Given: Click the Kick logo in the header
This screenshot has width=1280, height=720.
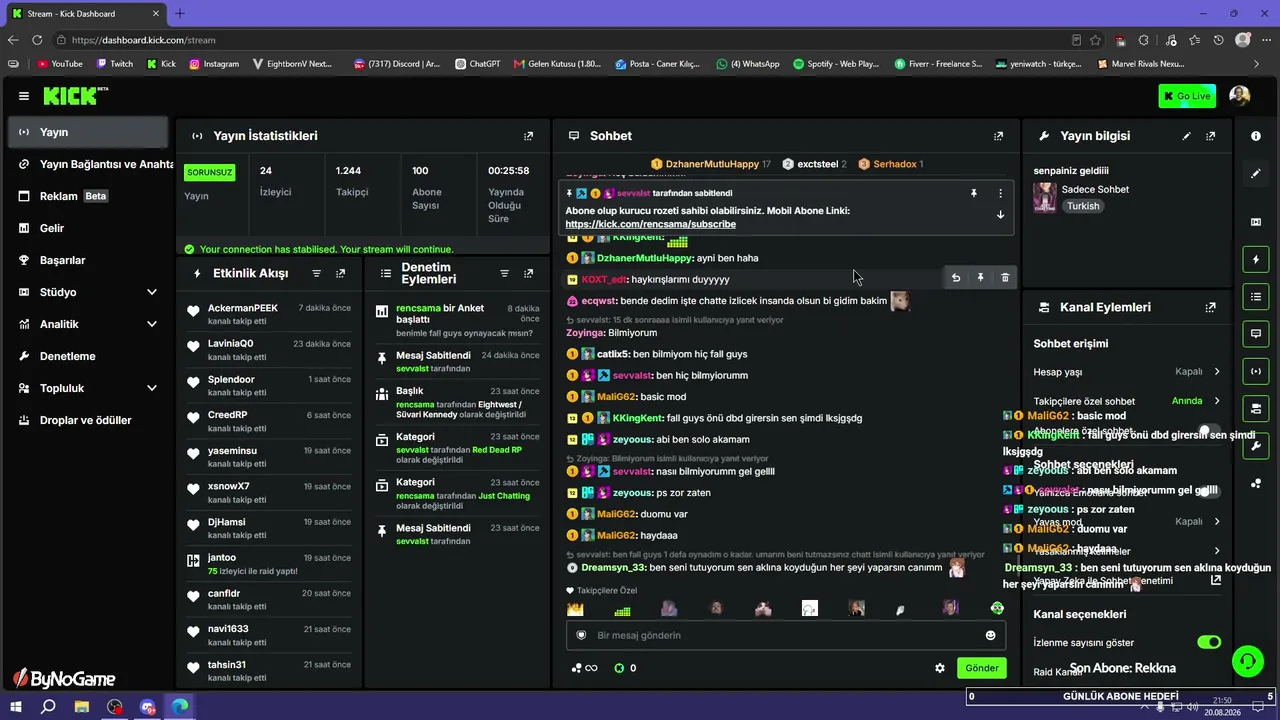Looking at the screenshot, I should tap(76, 96).
